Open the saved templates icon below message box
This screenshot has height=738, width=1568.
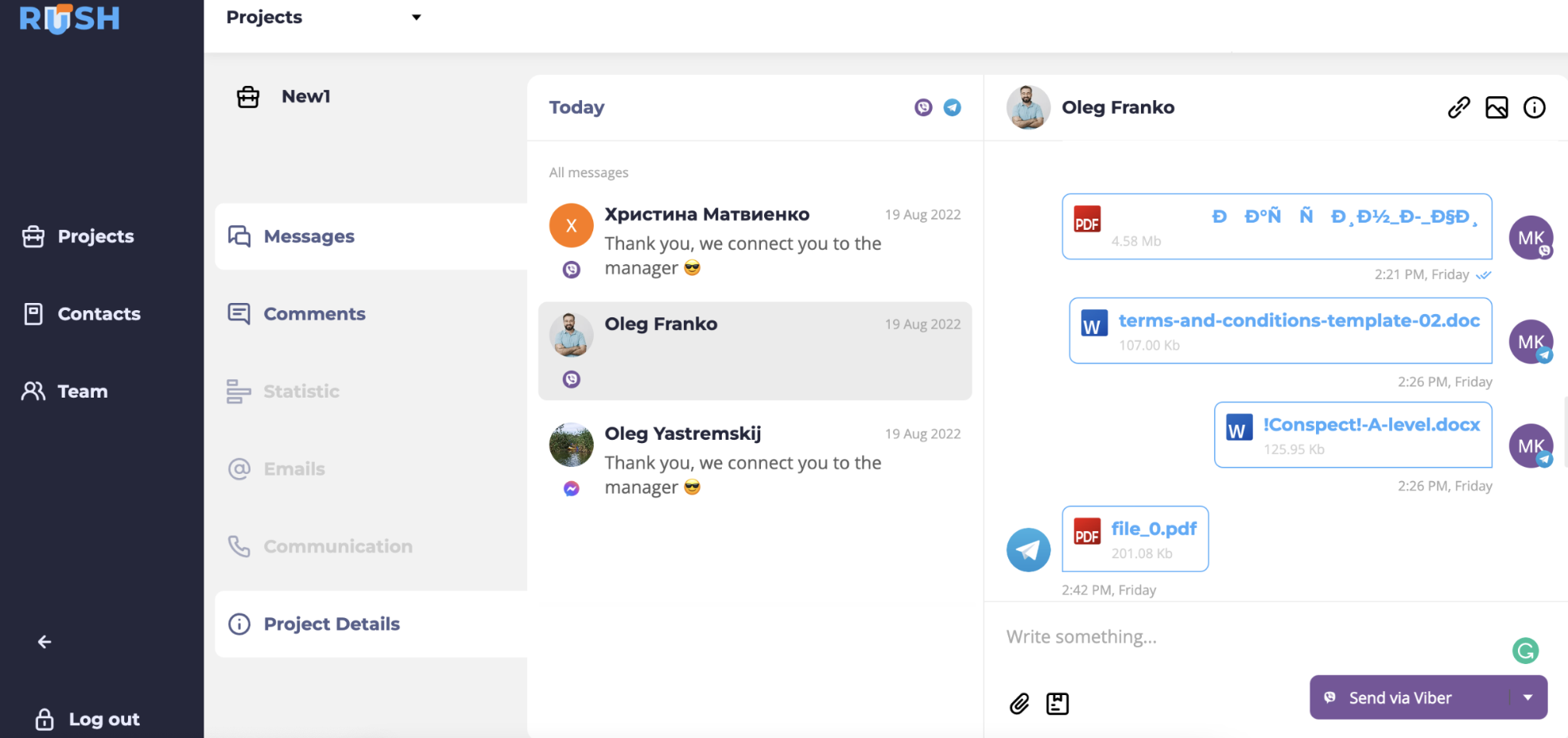click(1058, 704)
